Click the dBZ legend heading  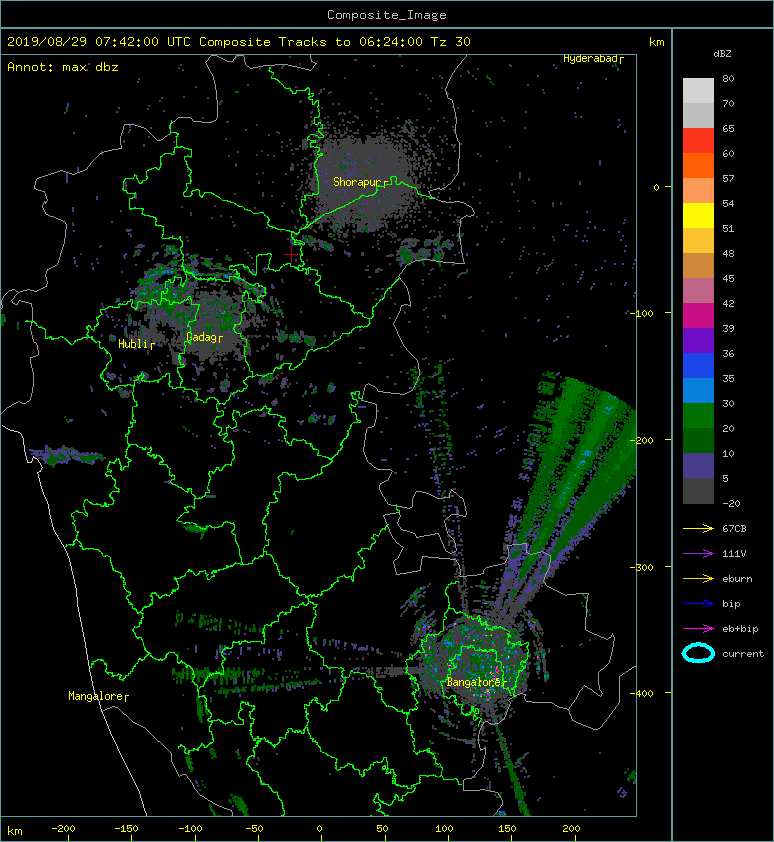pos(722,54)
